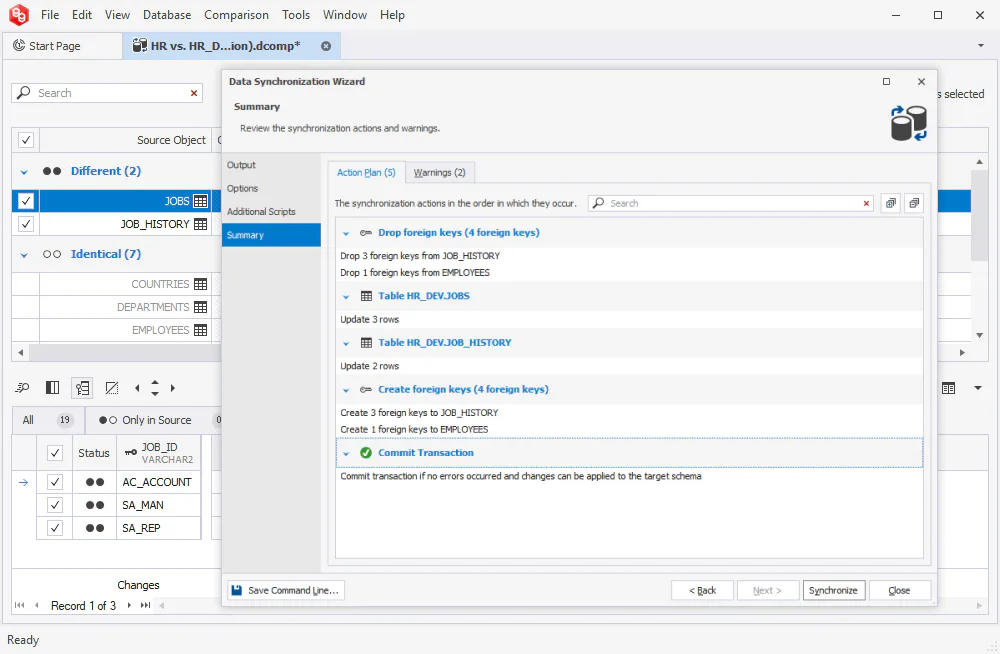Viewport: 1000px width, 654px height.
Task: Click the expand all button in Action Plan
Action: click(890, 203)
